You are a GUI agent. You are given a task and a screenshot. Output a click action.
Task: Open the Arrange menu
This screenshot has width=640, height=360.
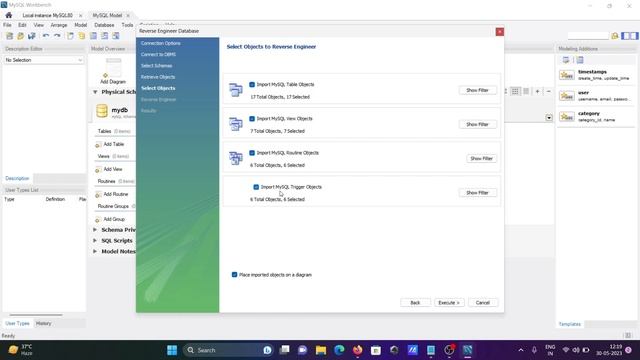click(59, 25)
